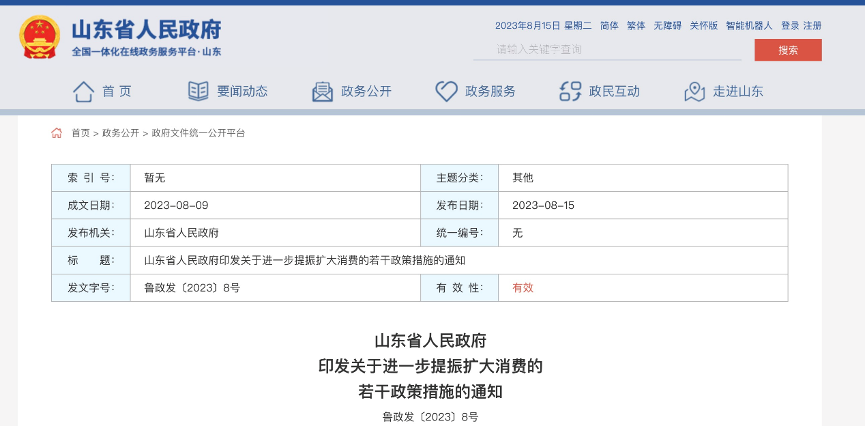
Task: Open the 智能机器人 link
Action: [749, 25]
